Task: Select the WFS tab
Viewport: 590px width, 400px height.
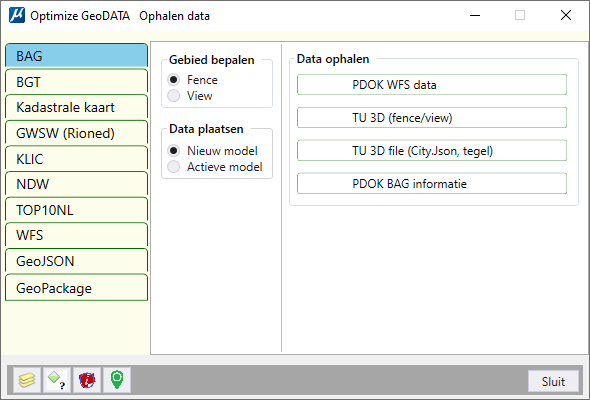Action: (x=76, y=235)
